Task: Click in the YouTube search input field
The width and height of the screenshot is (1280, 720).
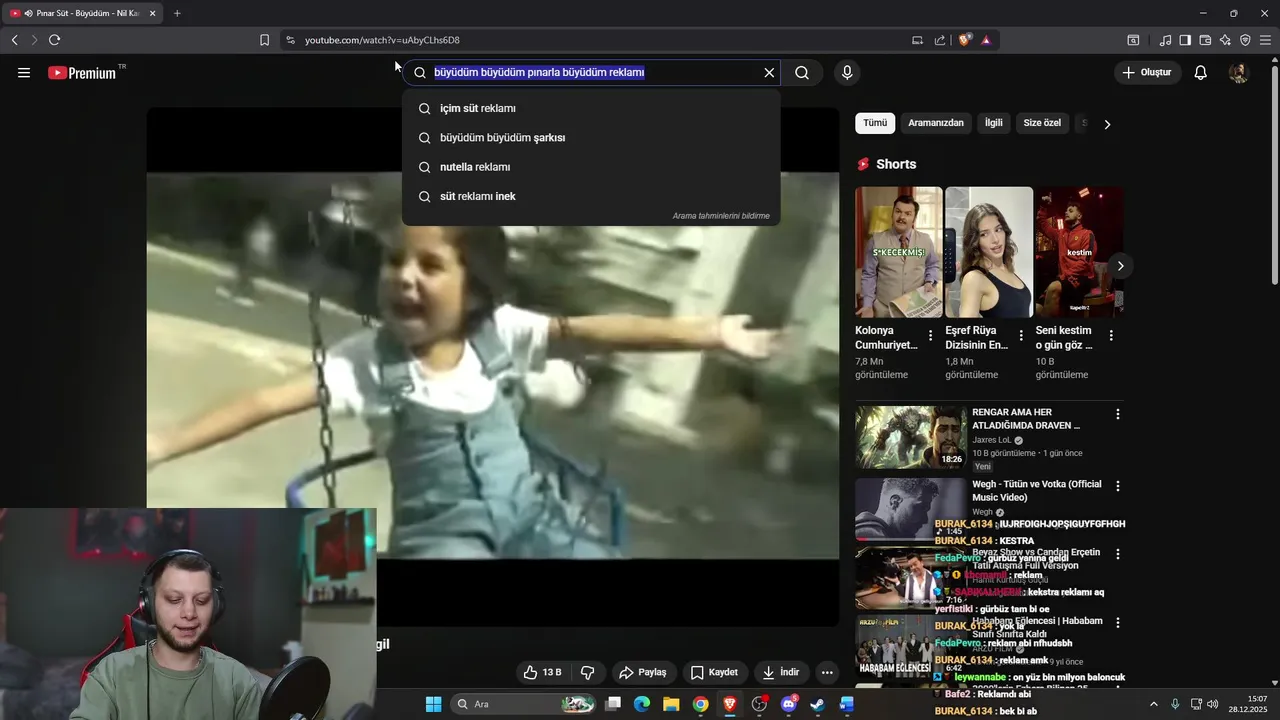Action: point(590,72)
